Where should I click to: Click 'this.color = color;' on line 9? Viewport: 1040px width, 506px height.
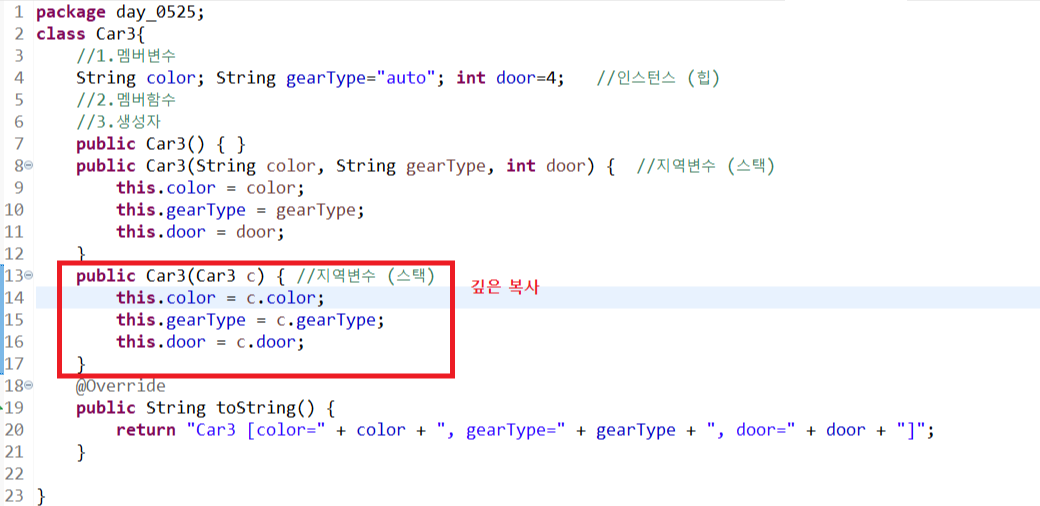[x=210, y=188]
